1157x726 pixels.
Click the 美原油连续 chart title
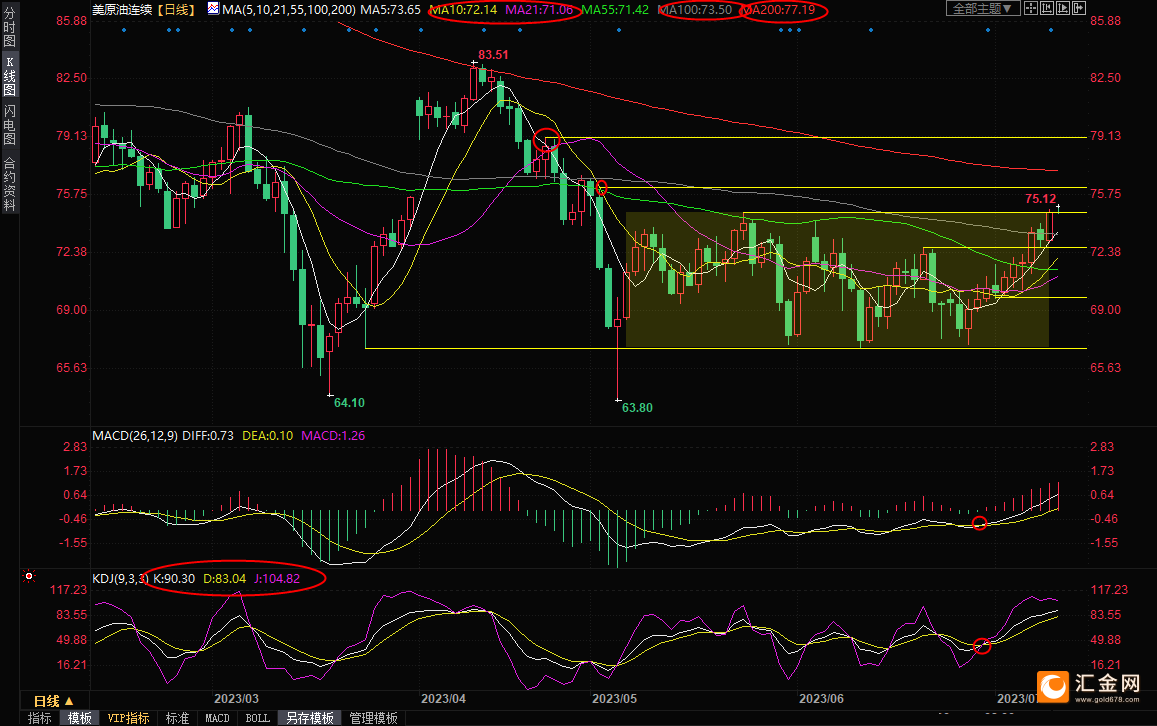pos(122,10)
